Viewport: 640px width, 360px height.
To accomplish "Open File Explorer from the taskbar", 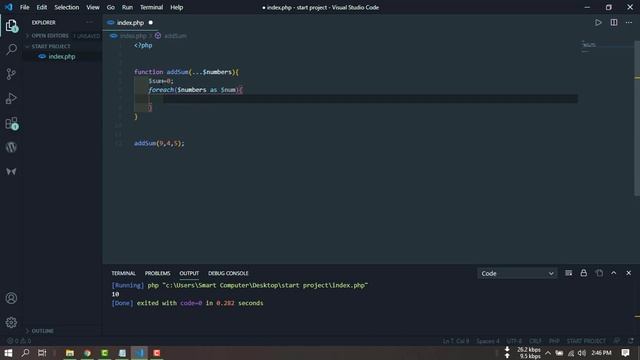I will (x=70, y=353).
